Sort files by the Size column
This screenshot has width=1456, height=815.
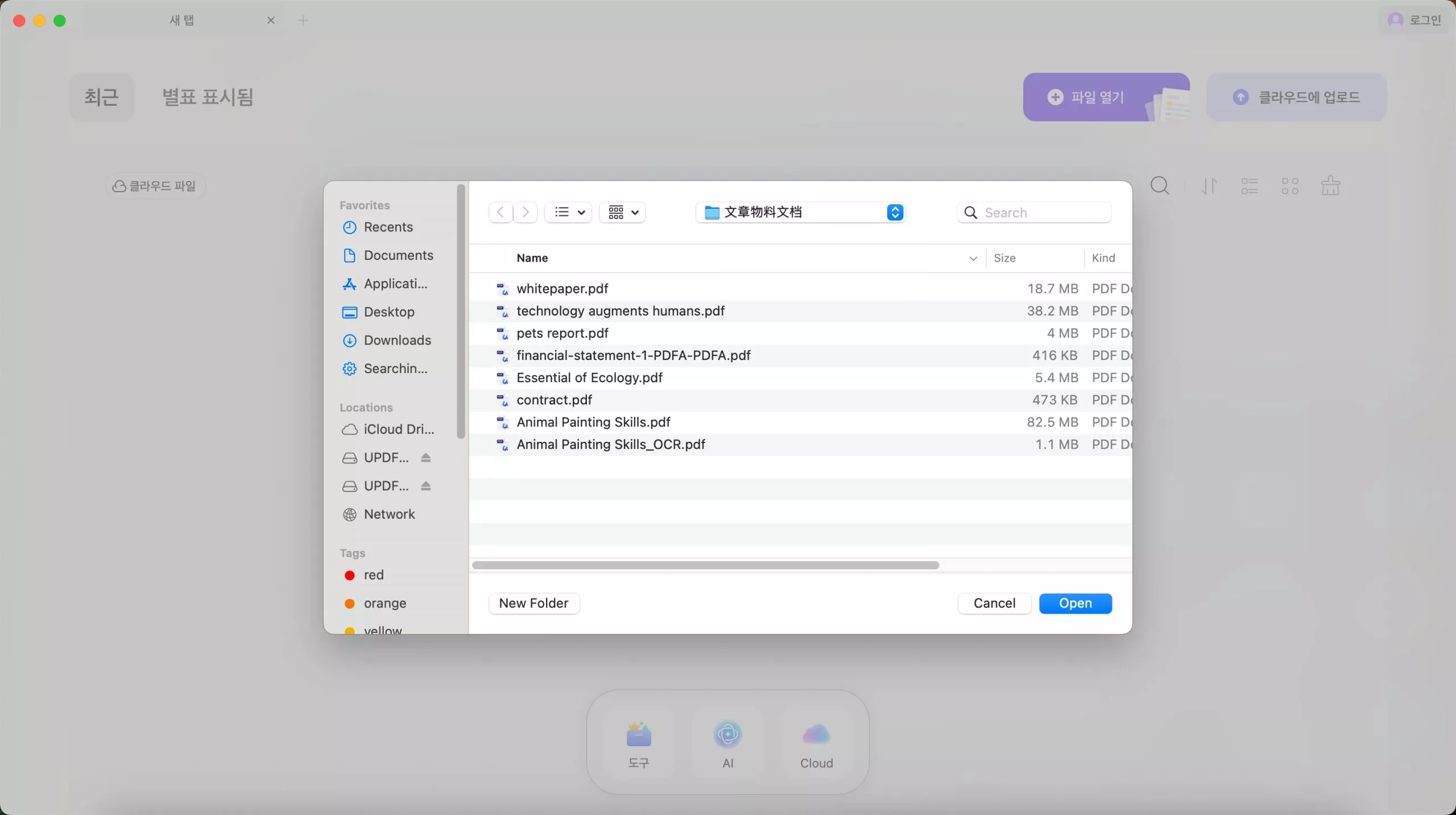tap(1004, 258)
